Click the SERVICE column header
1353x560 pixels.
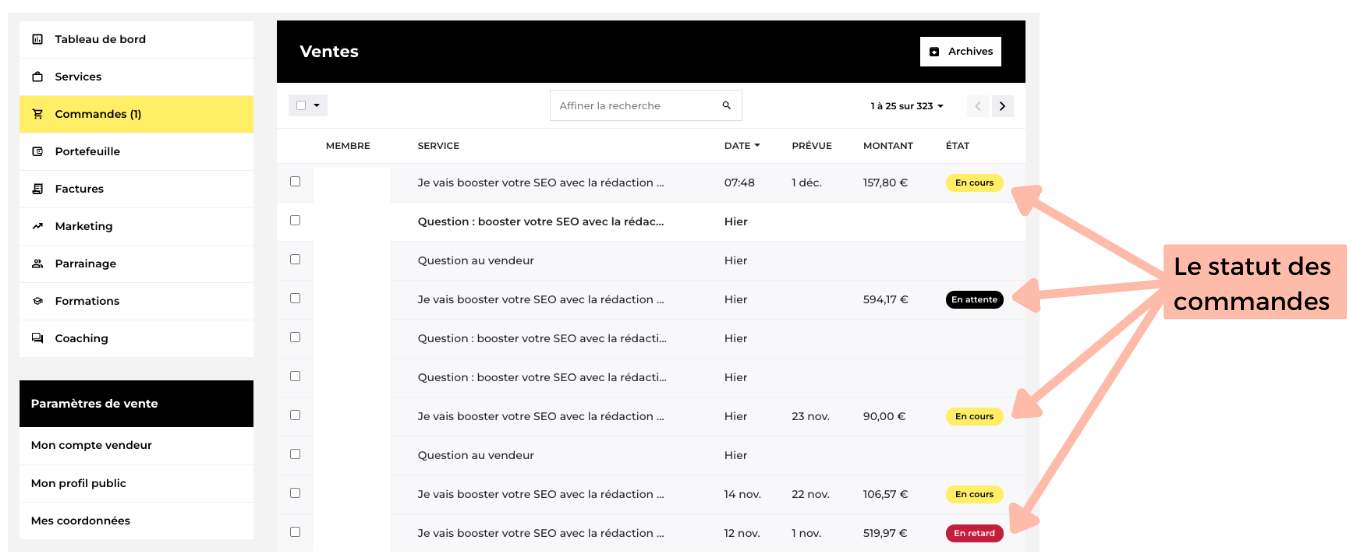[x=439, y=146]
